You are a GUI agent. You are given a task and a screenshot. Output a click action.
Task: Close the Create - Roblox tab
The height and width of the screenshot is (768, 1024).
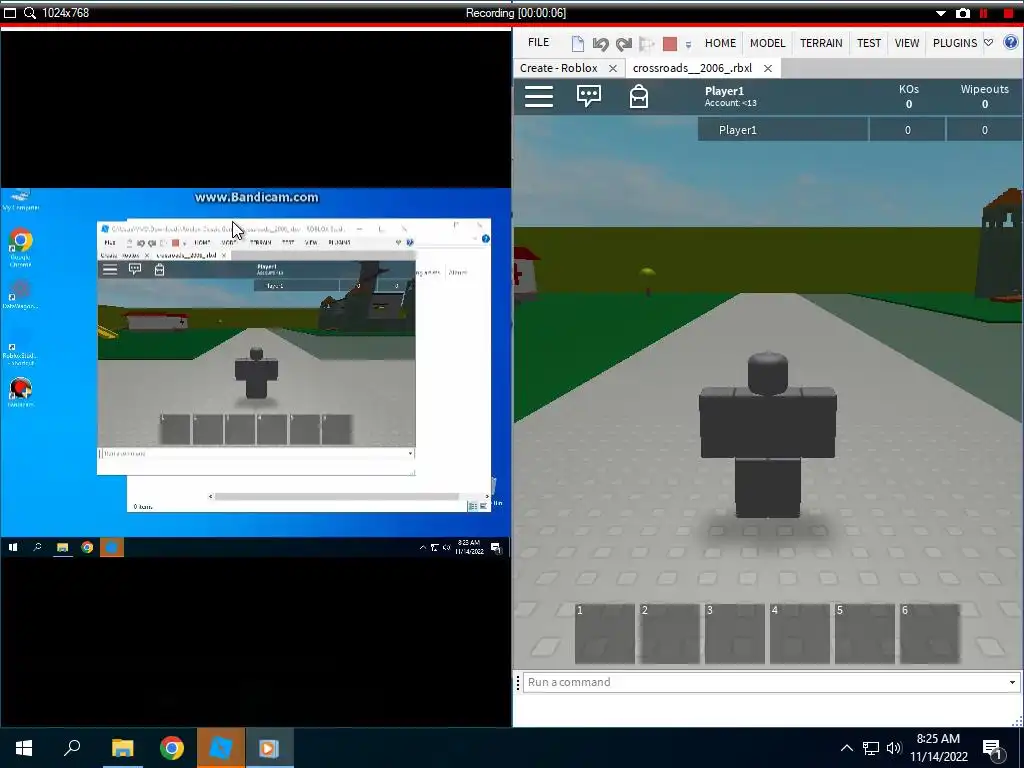pyautogui.click(x=613, y=69)
